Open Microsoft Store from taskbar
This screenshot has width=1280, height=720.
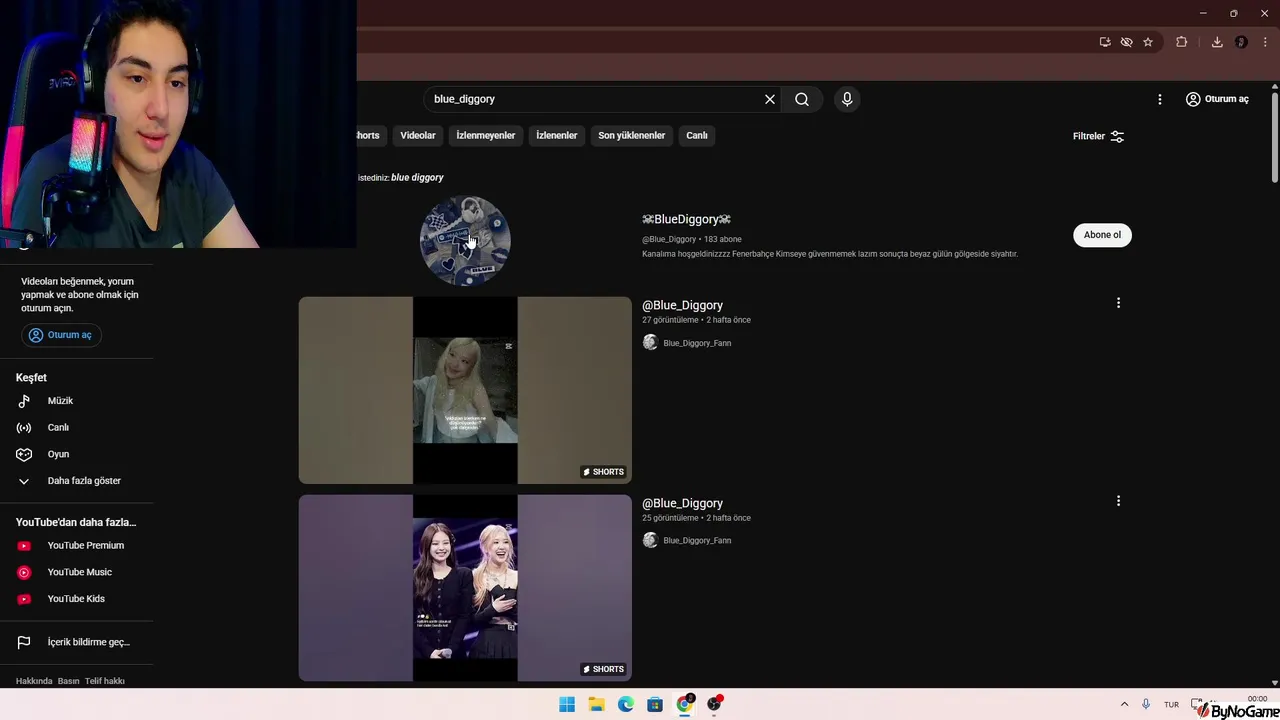coord(655,704)
